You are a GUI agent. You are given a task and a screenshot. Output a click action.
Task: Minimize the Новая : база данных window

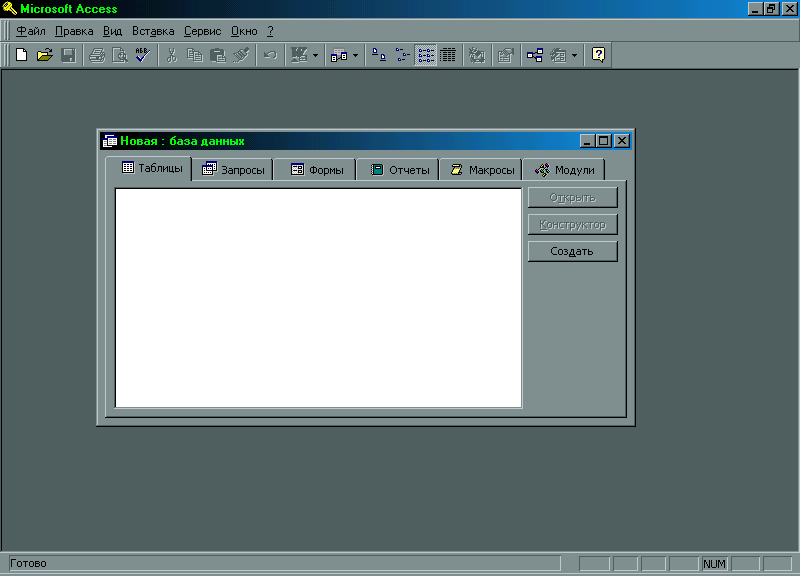[587, 141]
